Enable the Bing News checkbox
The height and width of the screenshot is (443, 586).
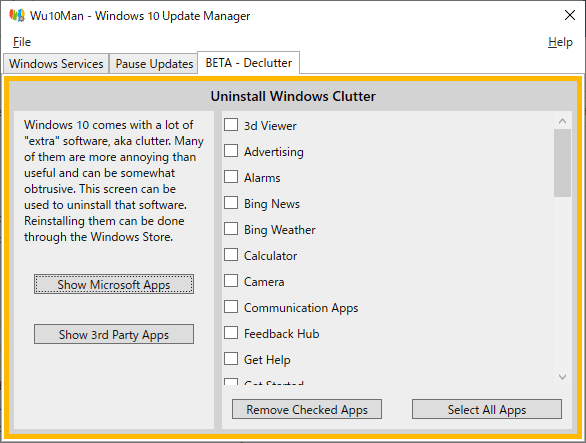click(x=231, y=203)
